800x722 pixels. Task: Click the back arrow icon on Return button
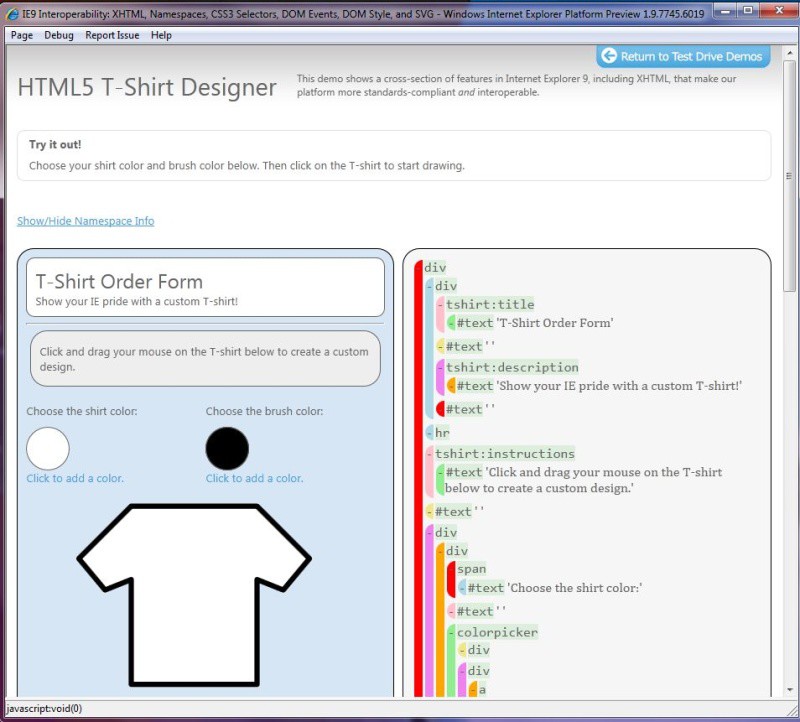point(608,56)
